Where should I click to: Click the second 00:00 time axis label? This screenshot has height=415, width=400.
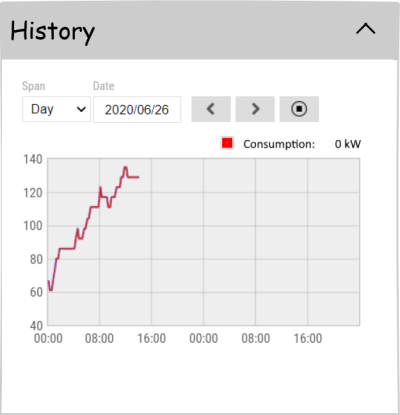point(204,338)
